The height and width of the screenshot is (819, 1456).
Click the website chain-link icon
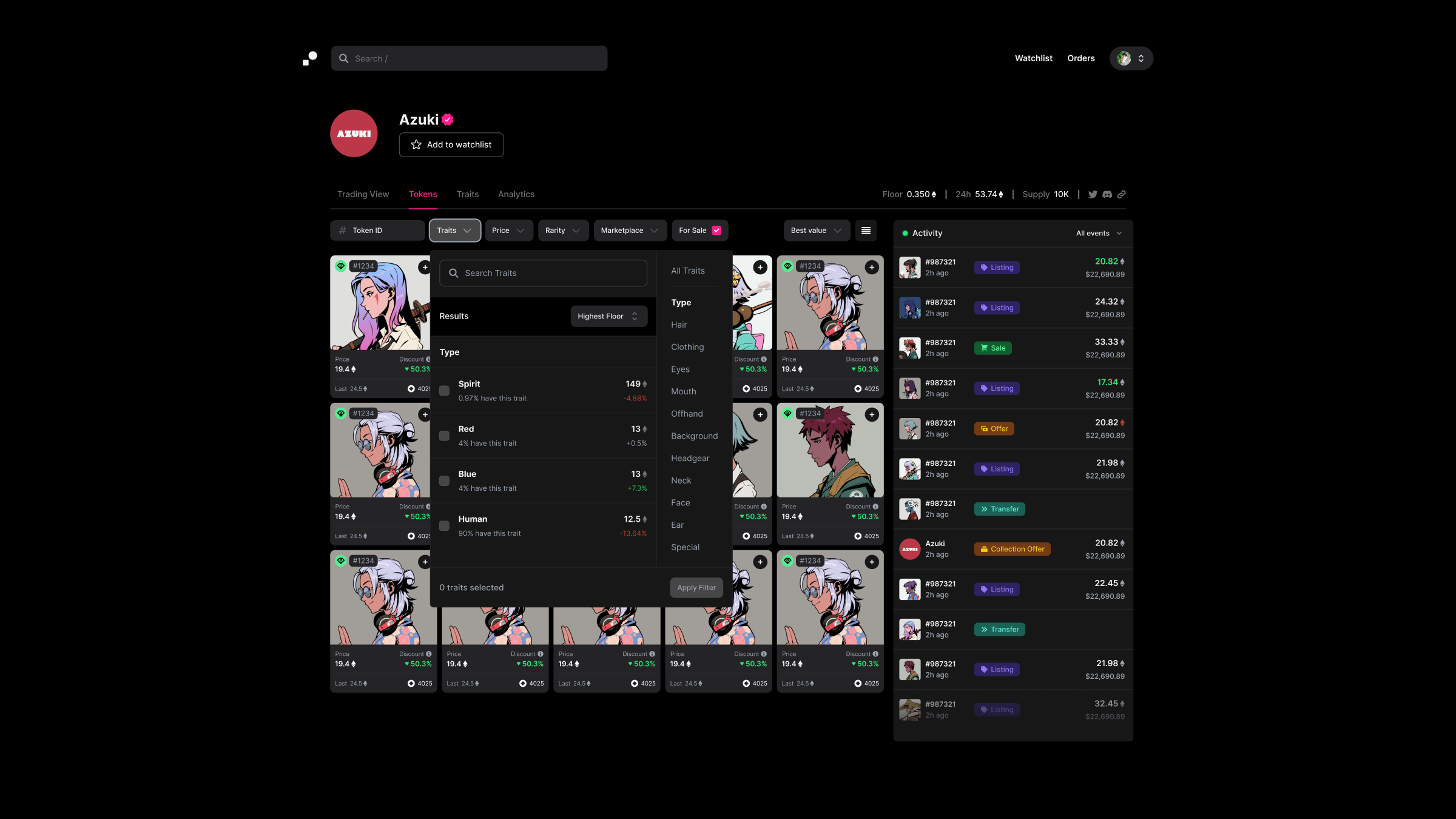1121,194
